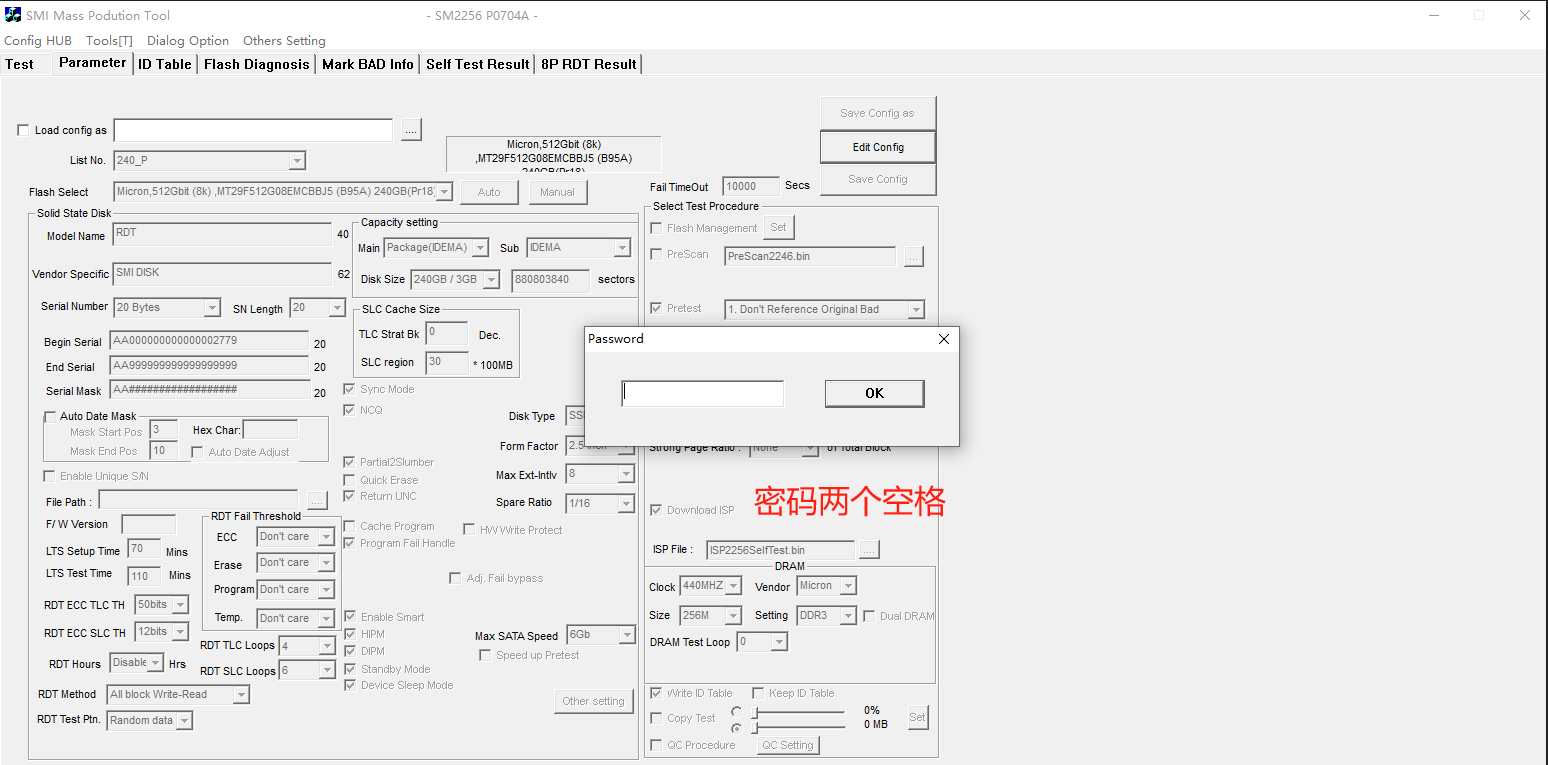The width and height of the screenshot is (1548, 765).
Task: Open the Others Setting menu
Action: pyautogui.click(x=284, y=41)
